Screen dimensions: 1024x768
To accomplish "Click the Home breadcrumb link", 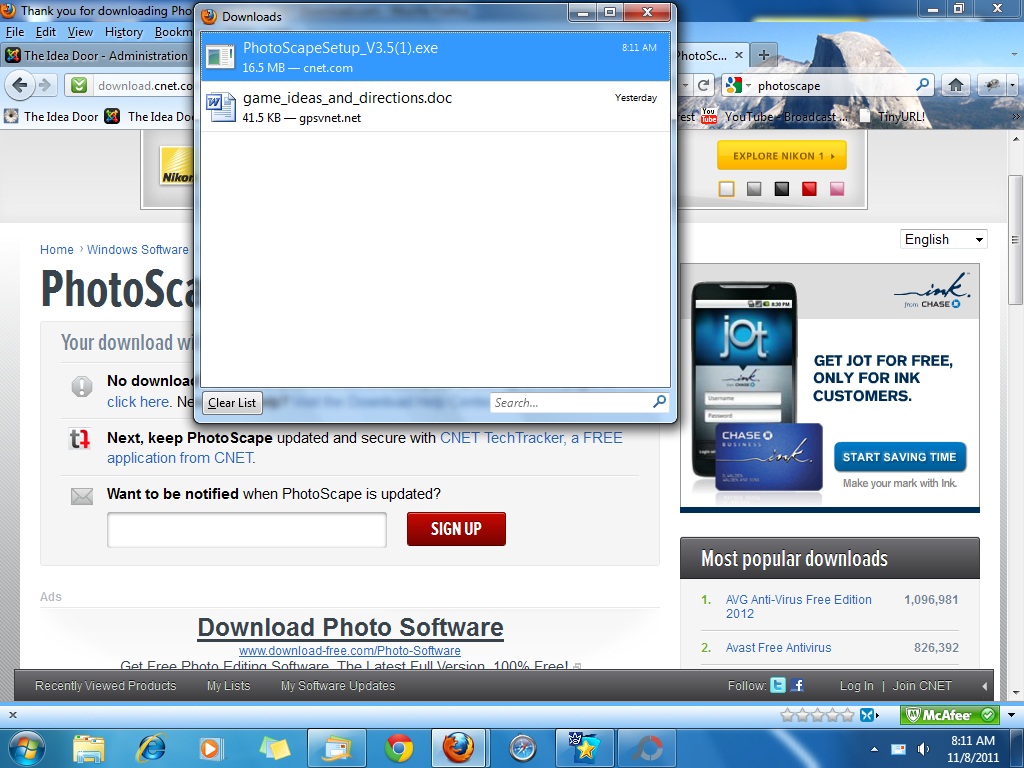I will (x=57, y=249).
